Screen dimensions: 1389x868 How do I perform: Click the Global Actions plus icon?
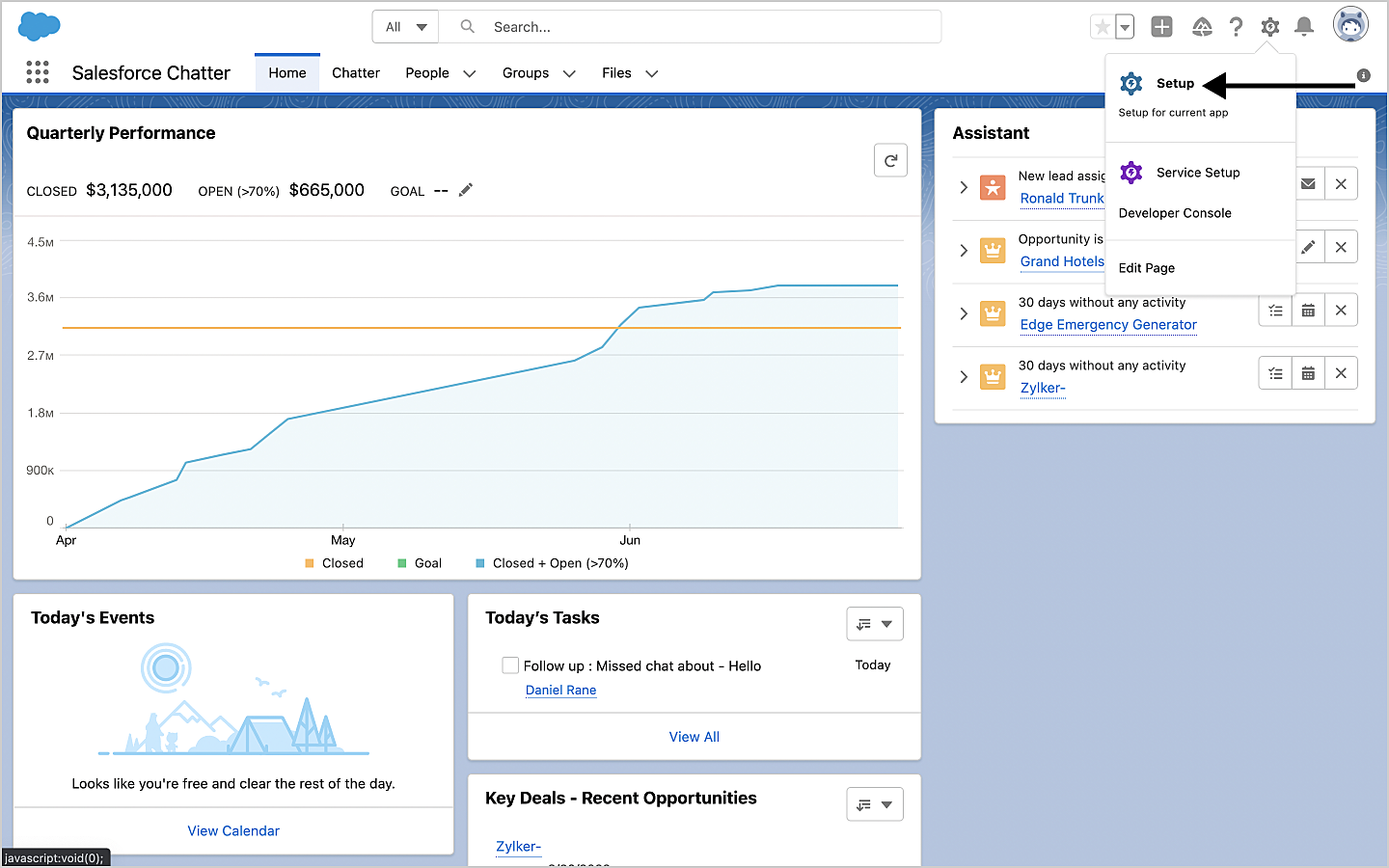click(1161, 27)
